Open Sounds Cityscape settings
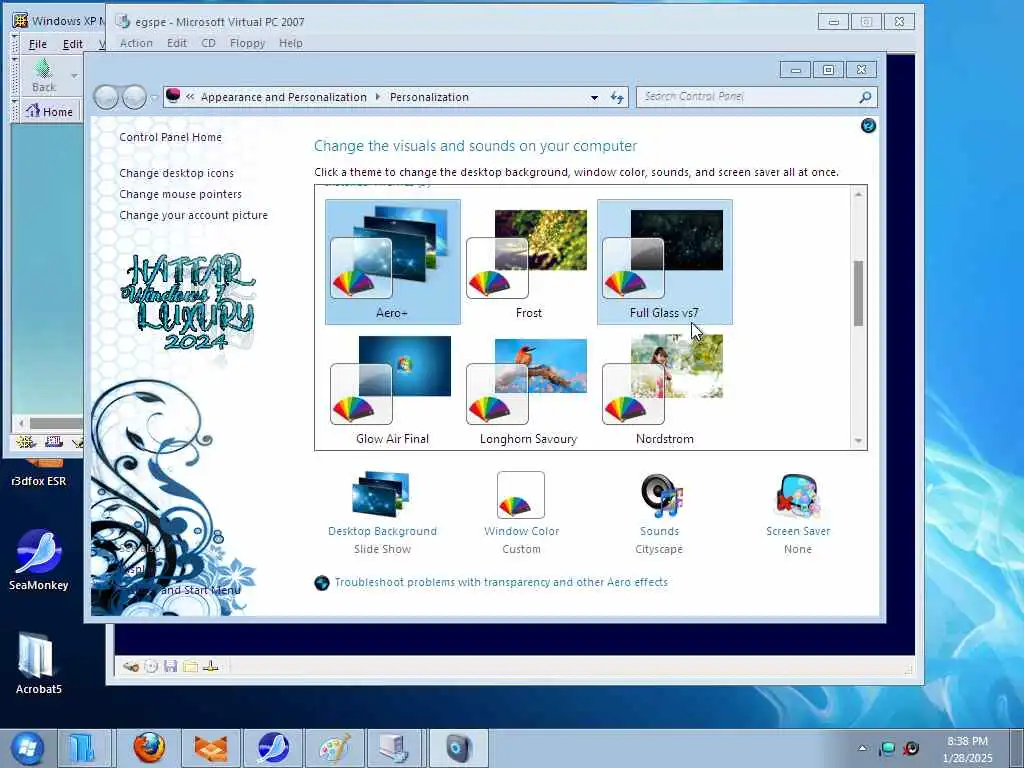The height and width of the screenshot is (768, 1024). click(x=660, y=513)
